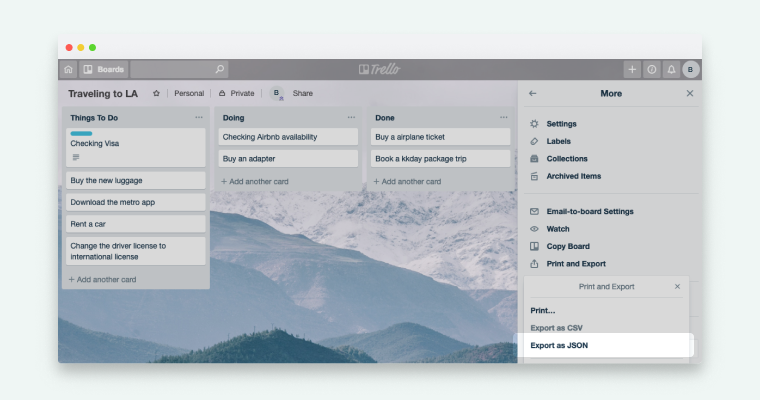The image size is (760, 400).
Task: Go to Trello home via house icon
Action: click(x=68, y=69)
